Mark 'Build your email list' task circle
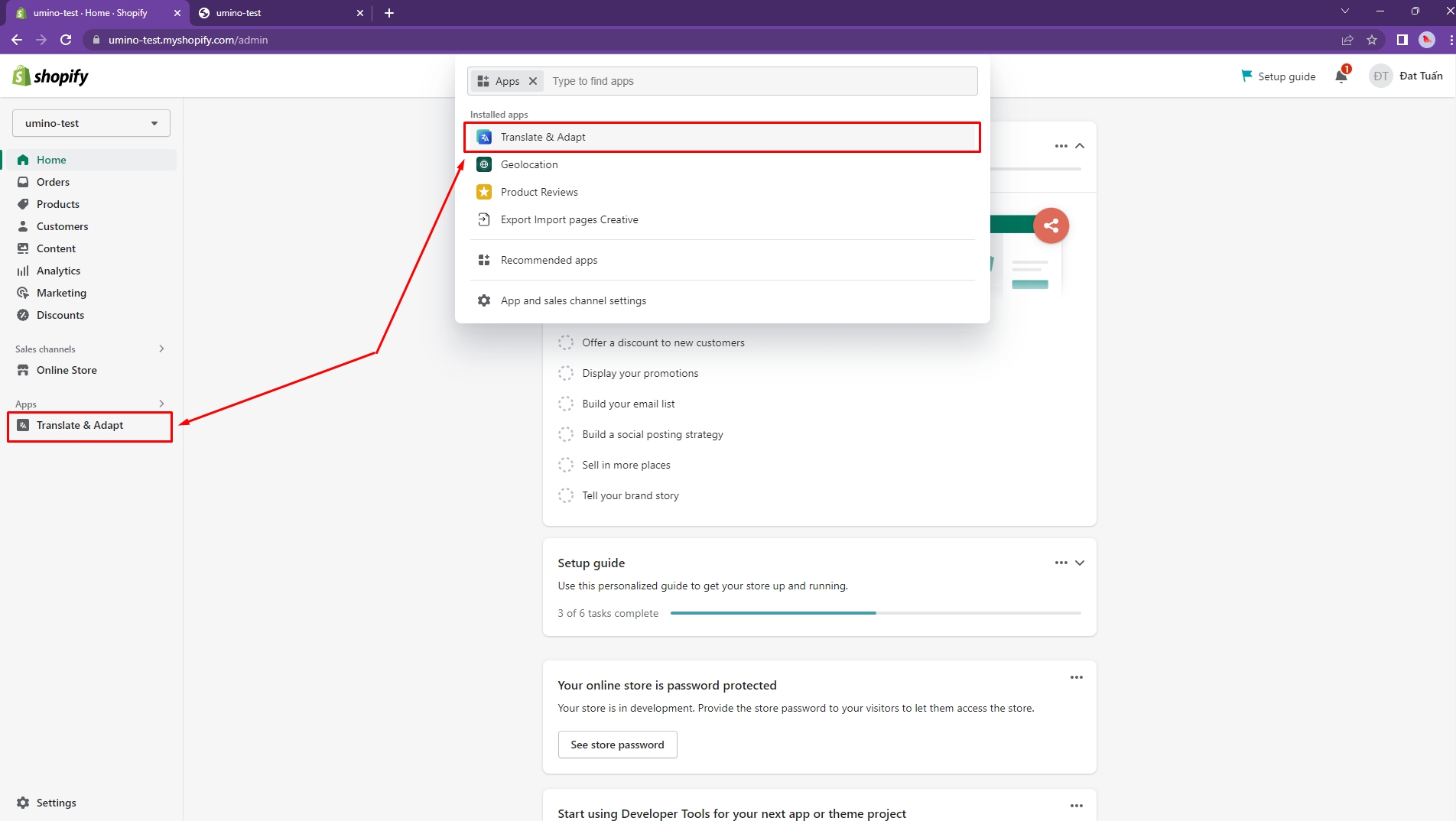The height and width of the screenshot is (821, 1456). pyautogui.click(x=566, y=404)
